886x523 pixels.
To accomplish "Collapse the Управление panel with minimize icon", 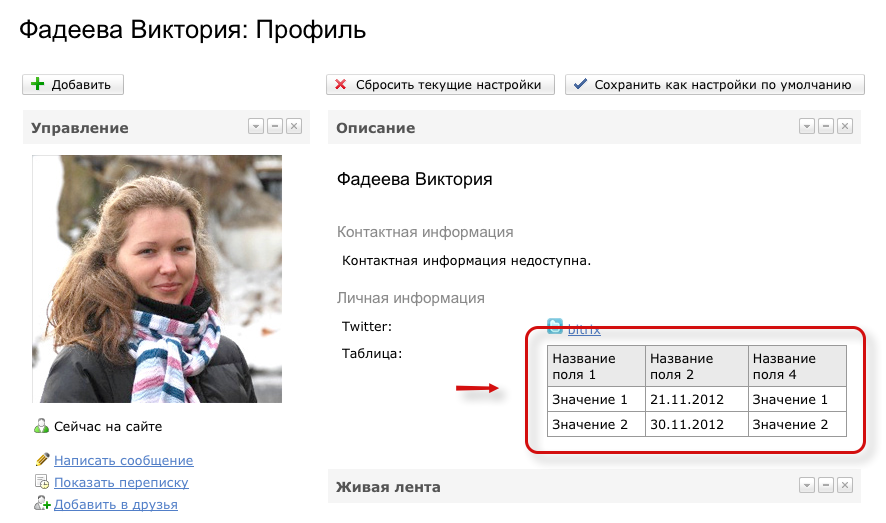I will tap(275, 126).
